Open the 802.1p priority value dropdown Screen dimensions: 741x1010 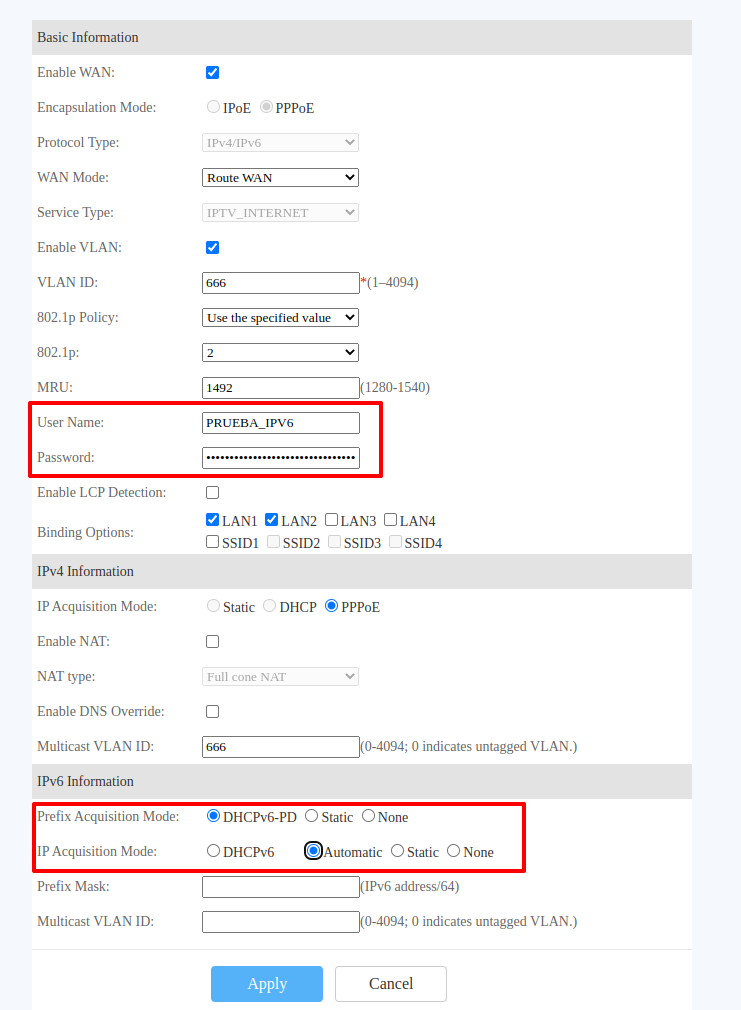(x=280, y=352)
